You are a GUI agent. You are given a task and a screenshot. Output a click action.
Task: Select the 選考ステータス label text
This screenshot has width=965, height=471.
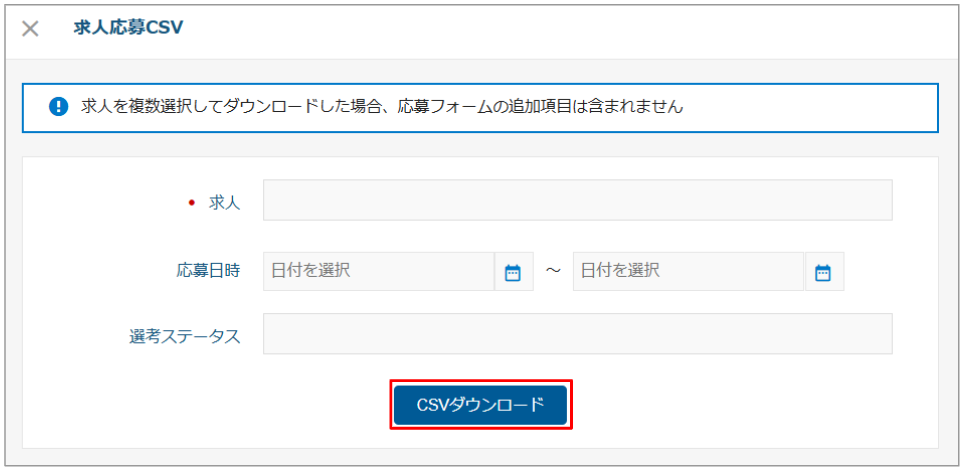pos(185,336)
